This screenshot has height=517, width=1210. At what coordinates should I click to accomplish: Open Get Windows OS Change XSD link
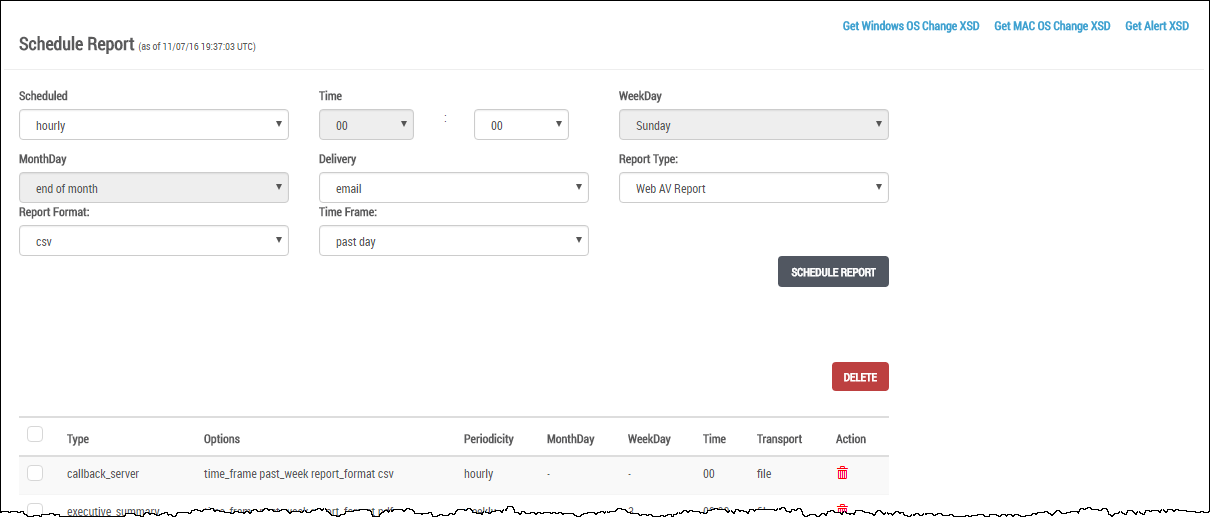click(x=911, y=26)
